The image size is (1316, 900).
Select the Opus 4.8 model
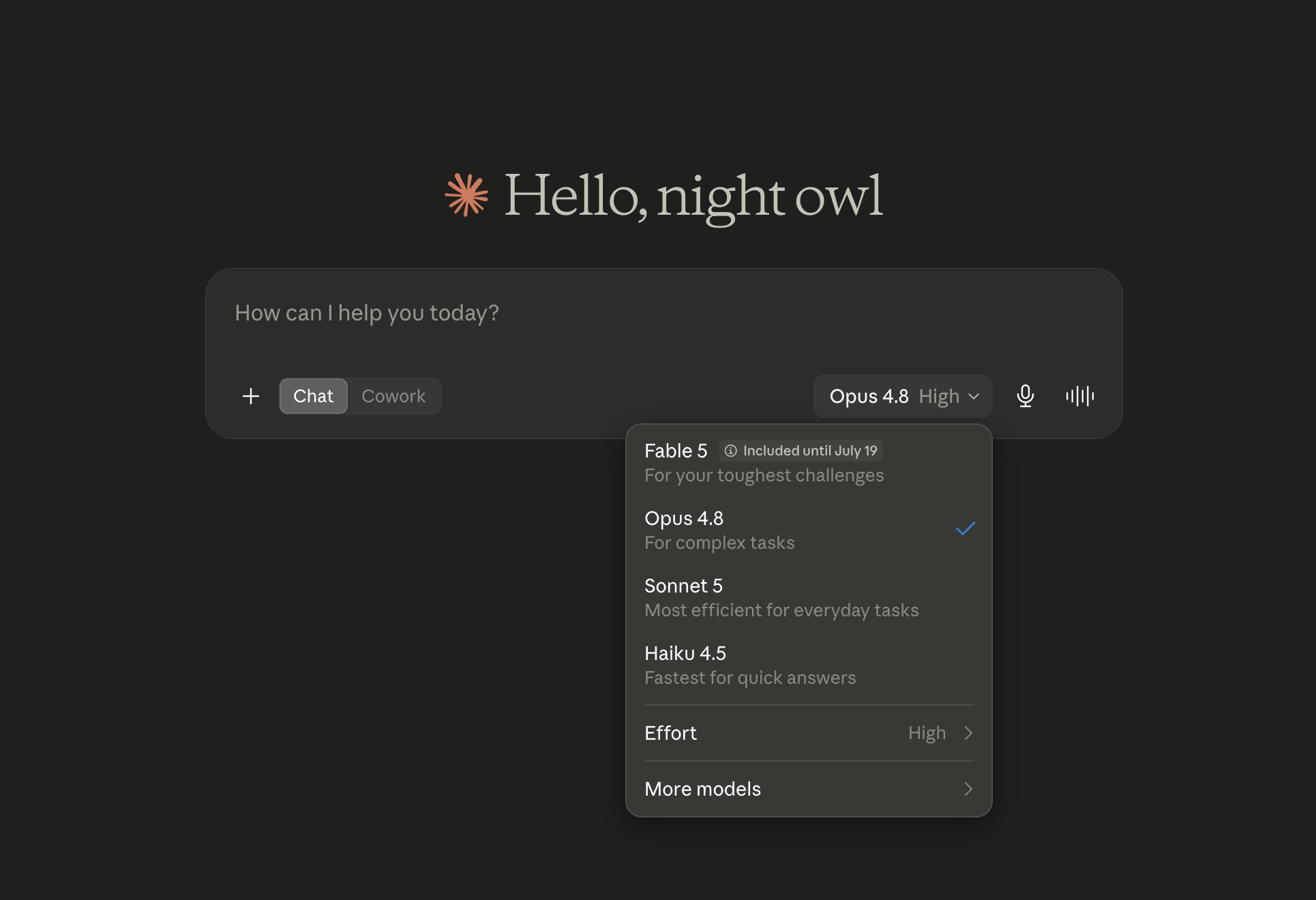point(809,530)
